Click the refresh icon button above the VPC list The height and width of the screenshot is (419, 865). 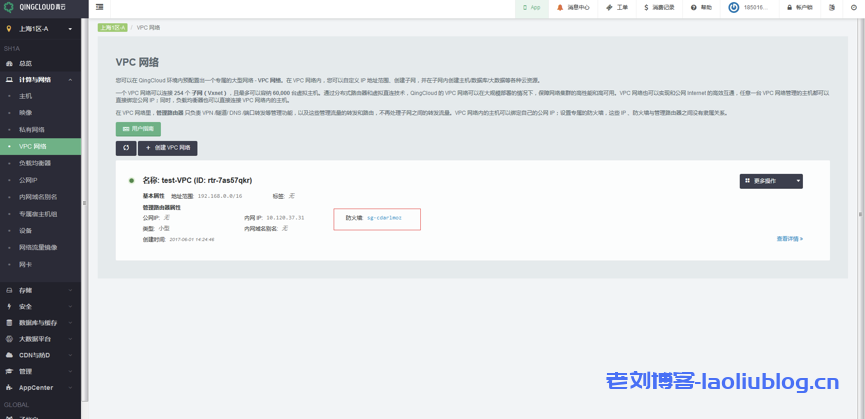(x=125, y=148)
